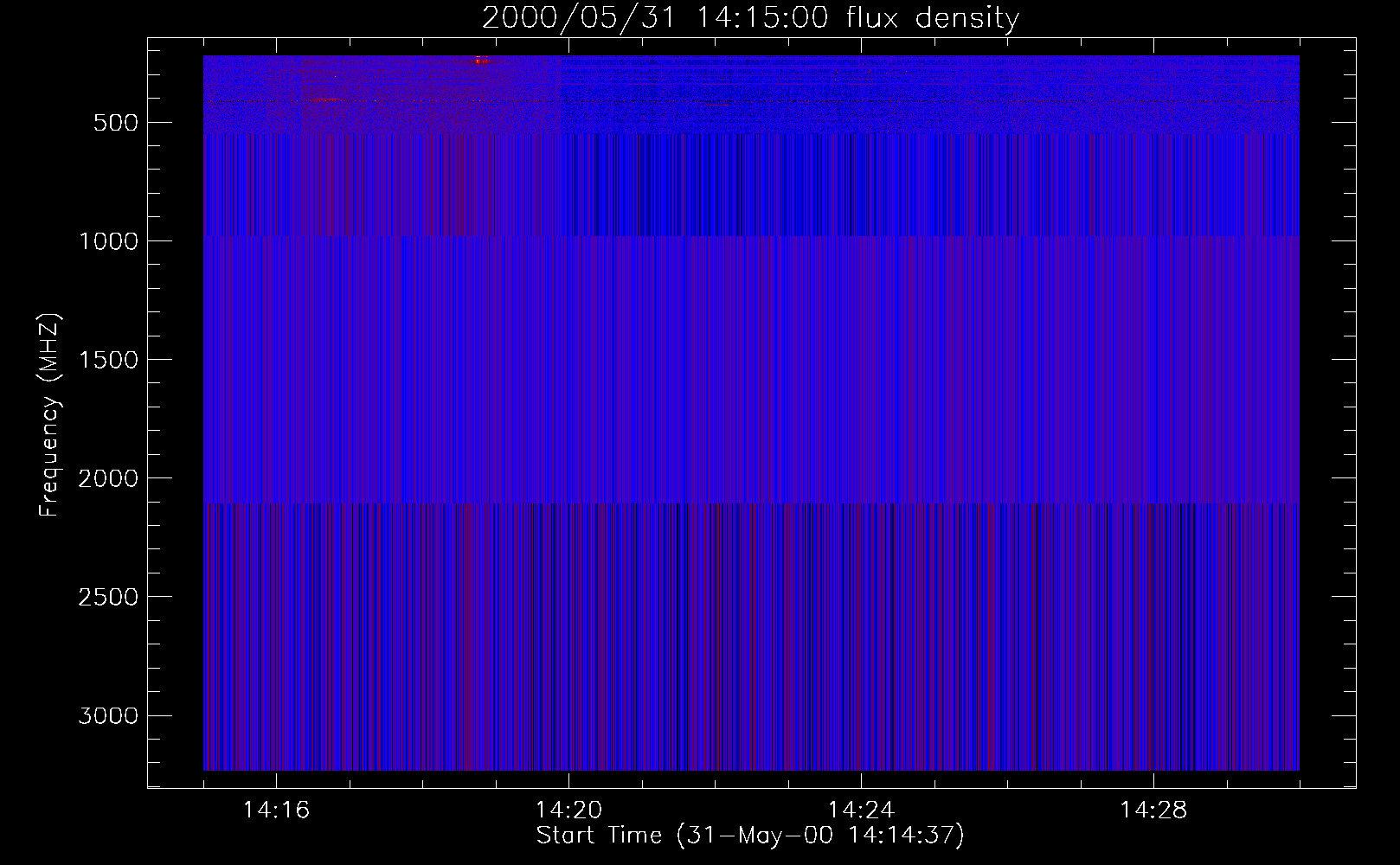This screenshot has width=1400, height=865.
Task: Click the 1000 frequency tick label
Action: (x=108, y=241)
